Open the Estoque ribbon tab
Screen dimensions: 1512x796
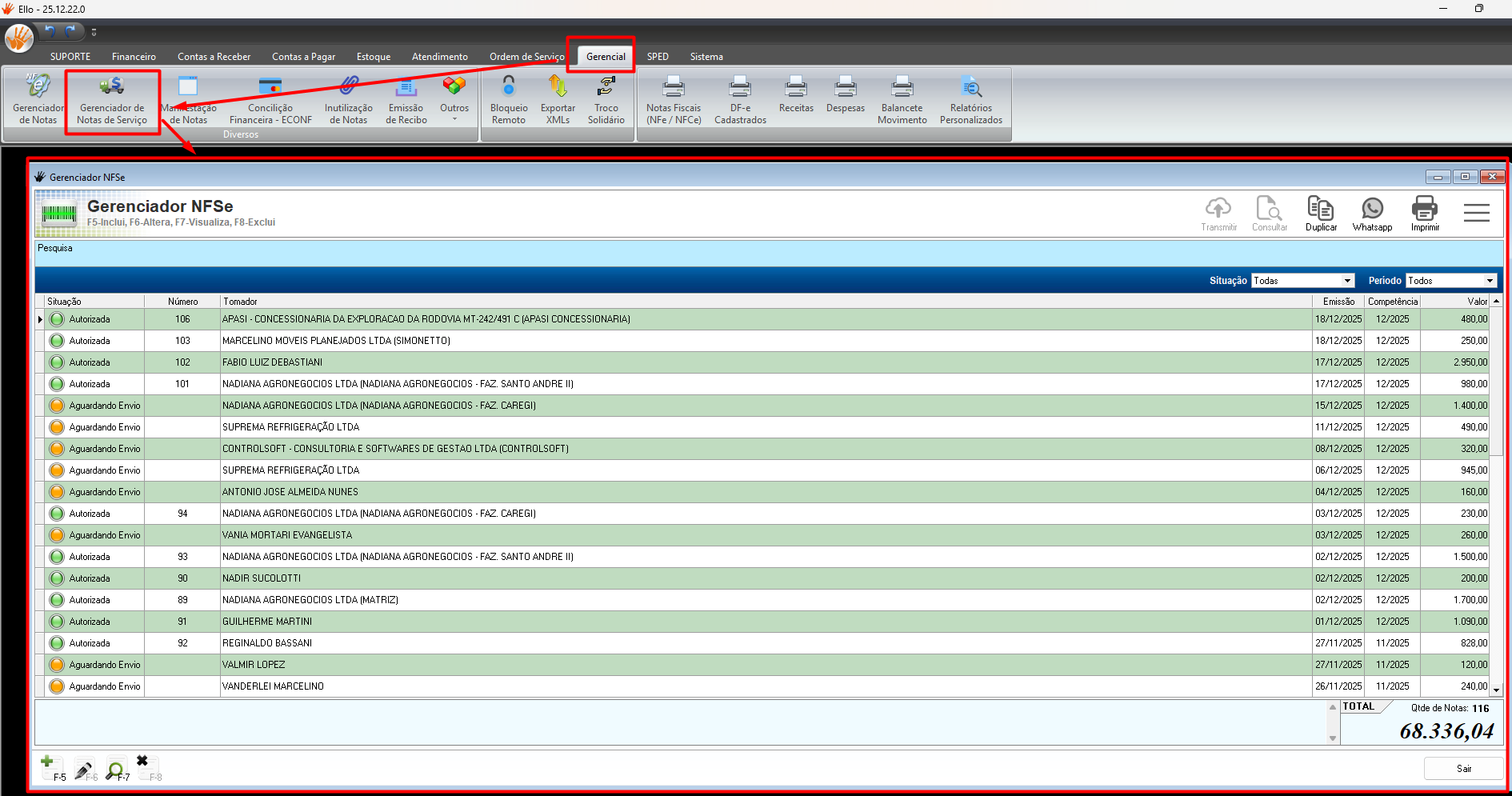coord(374,57)
